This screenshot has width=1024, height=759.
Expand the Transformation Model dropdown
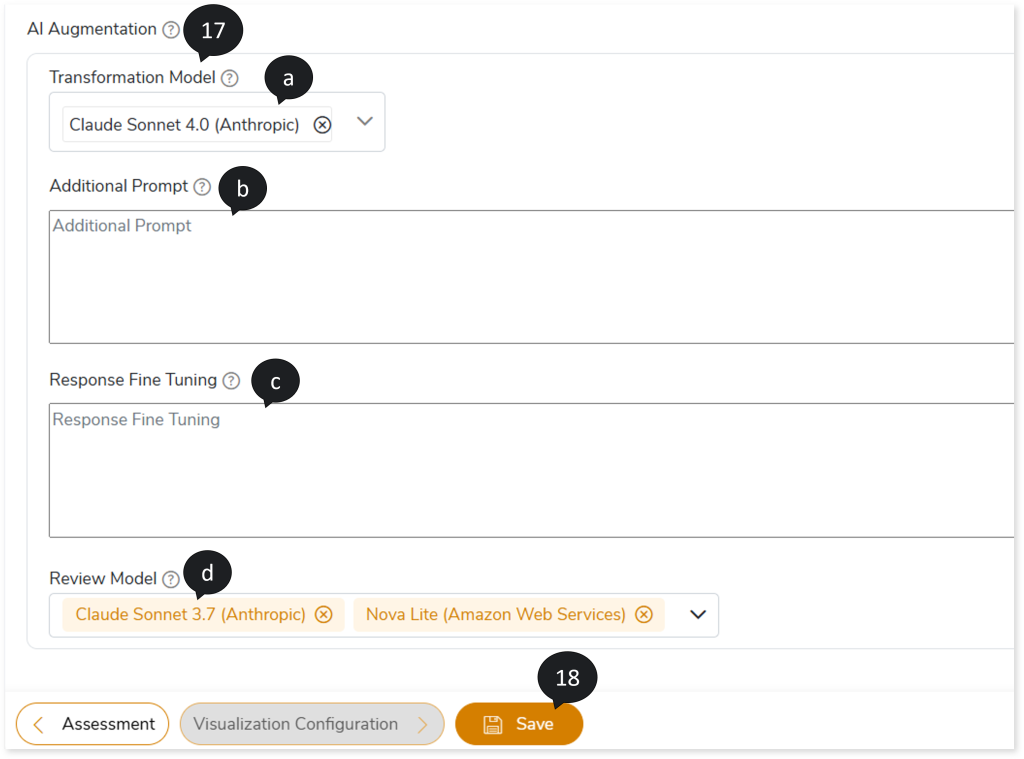pos(364,121)
